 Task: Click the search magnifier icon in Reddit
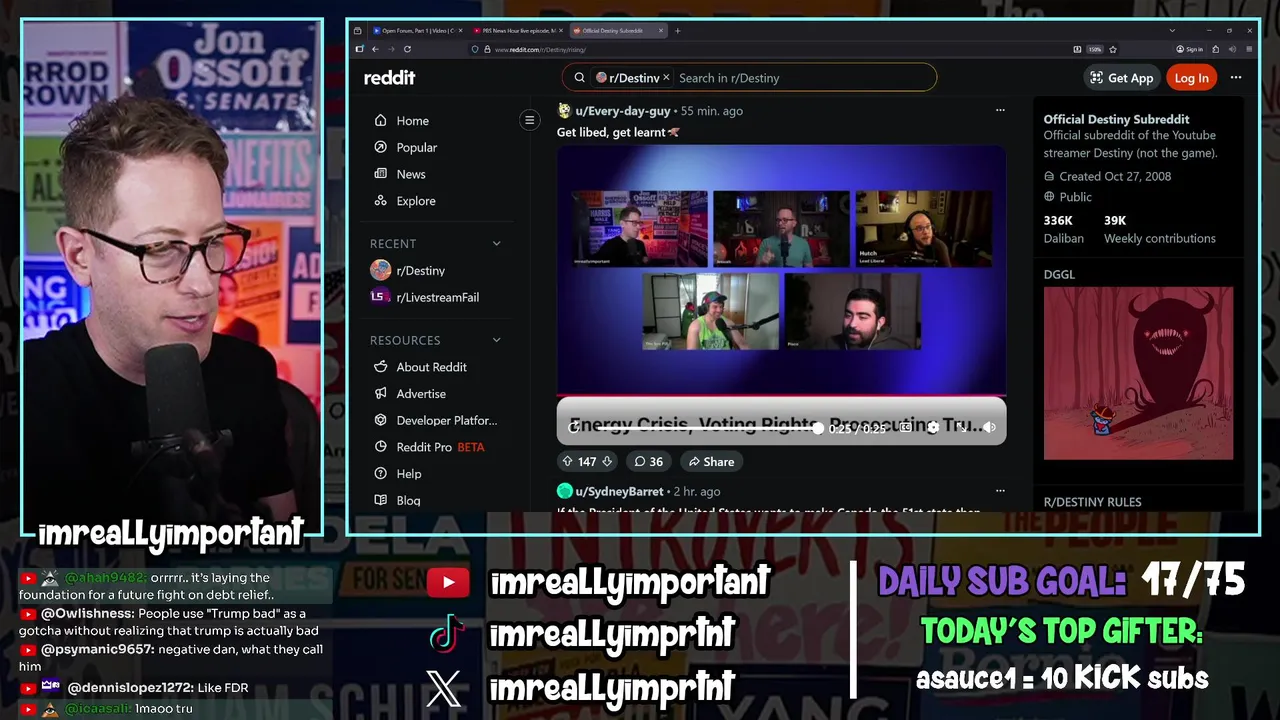[x=579, y=78]
